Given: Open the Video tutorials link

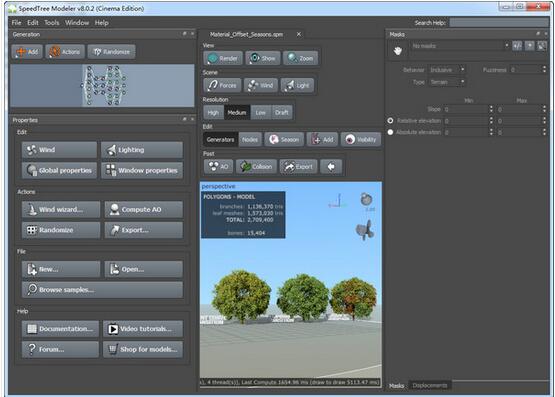Looking at the screenshot, I should tap(143, 329).
